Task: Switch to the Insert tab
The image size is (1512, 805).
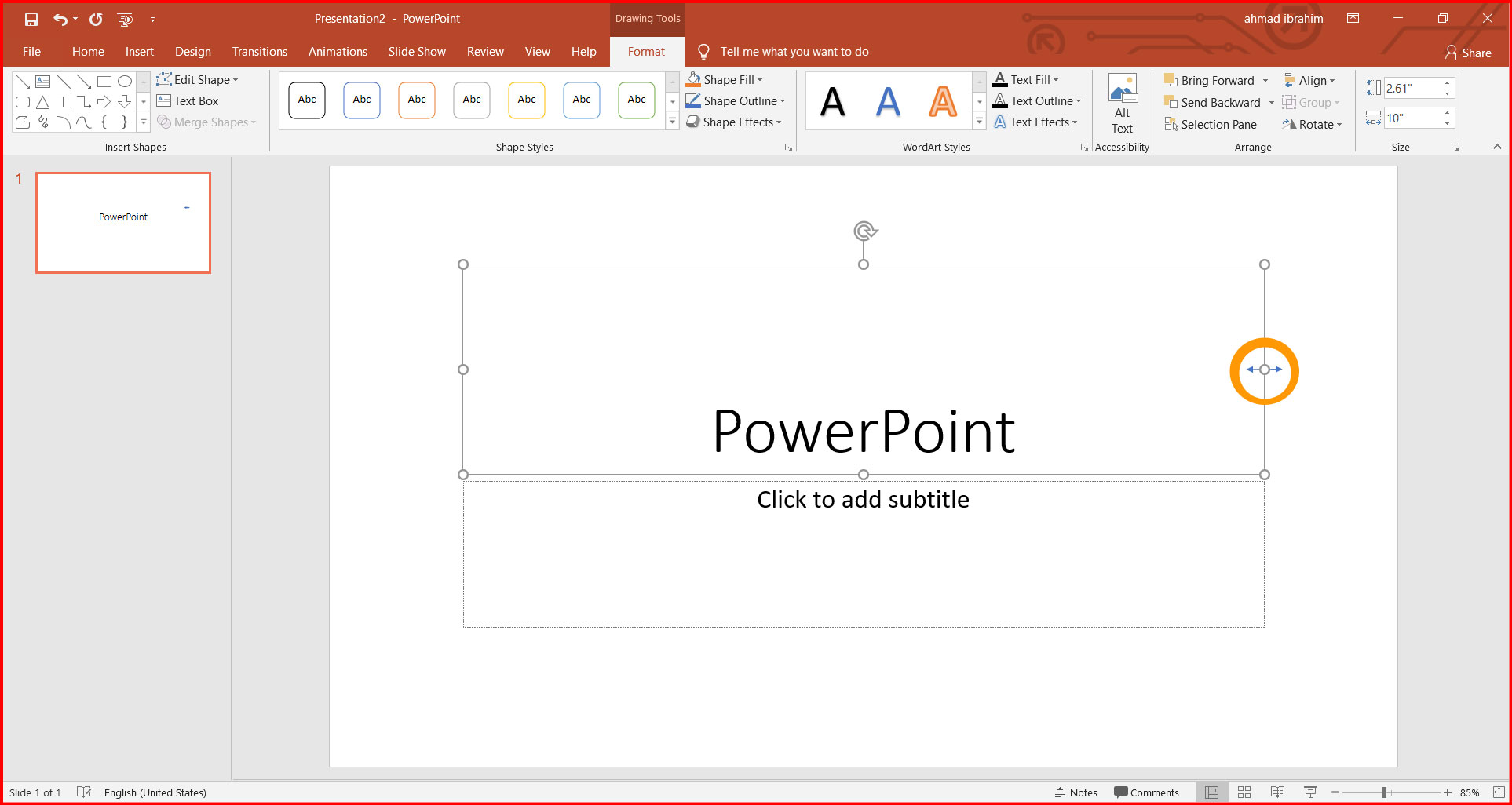Action: tap(140, 52)
